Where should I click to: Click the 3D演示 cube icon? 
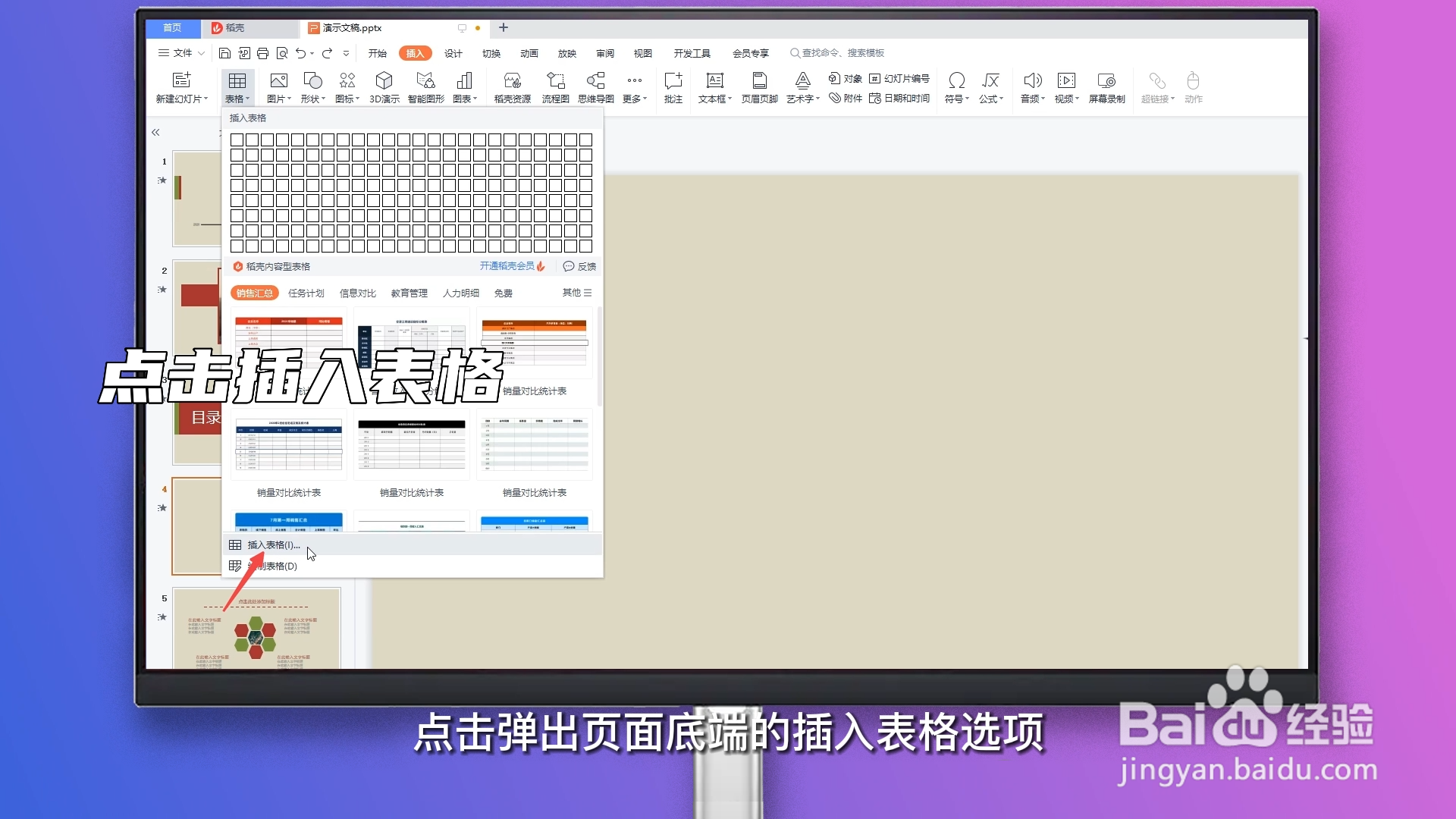pyautogui.click(x=384, y=81)
